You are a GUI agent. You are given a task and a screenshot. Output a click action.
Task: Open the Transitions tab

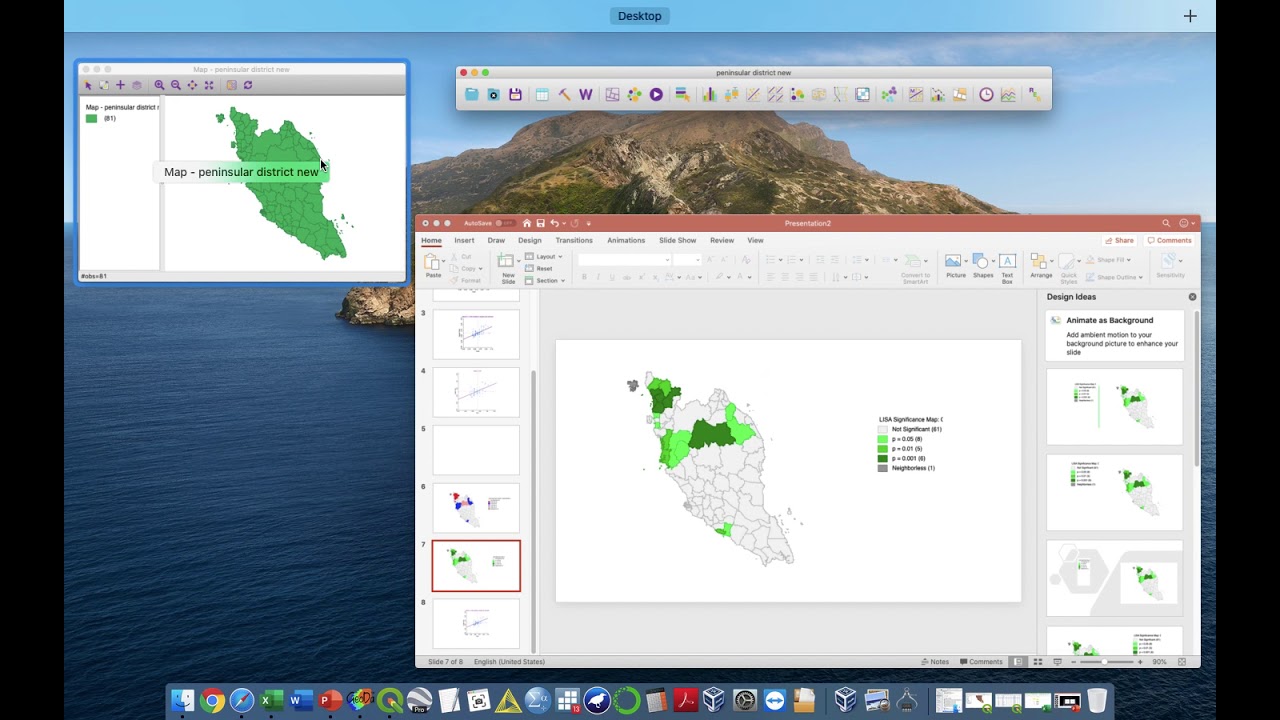coord(574,240)
